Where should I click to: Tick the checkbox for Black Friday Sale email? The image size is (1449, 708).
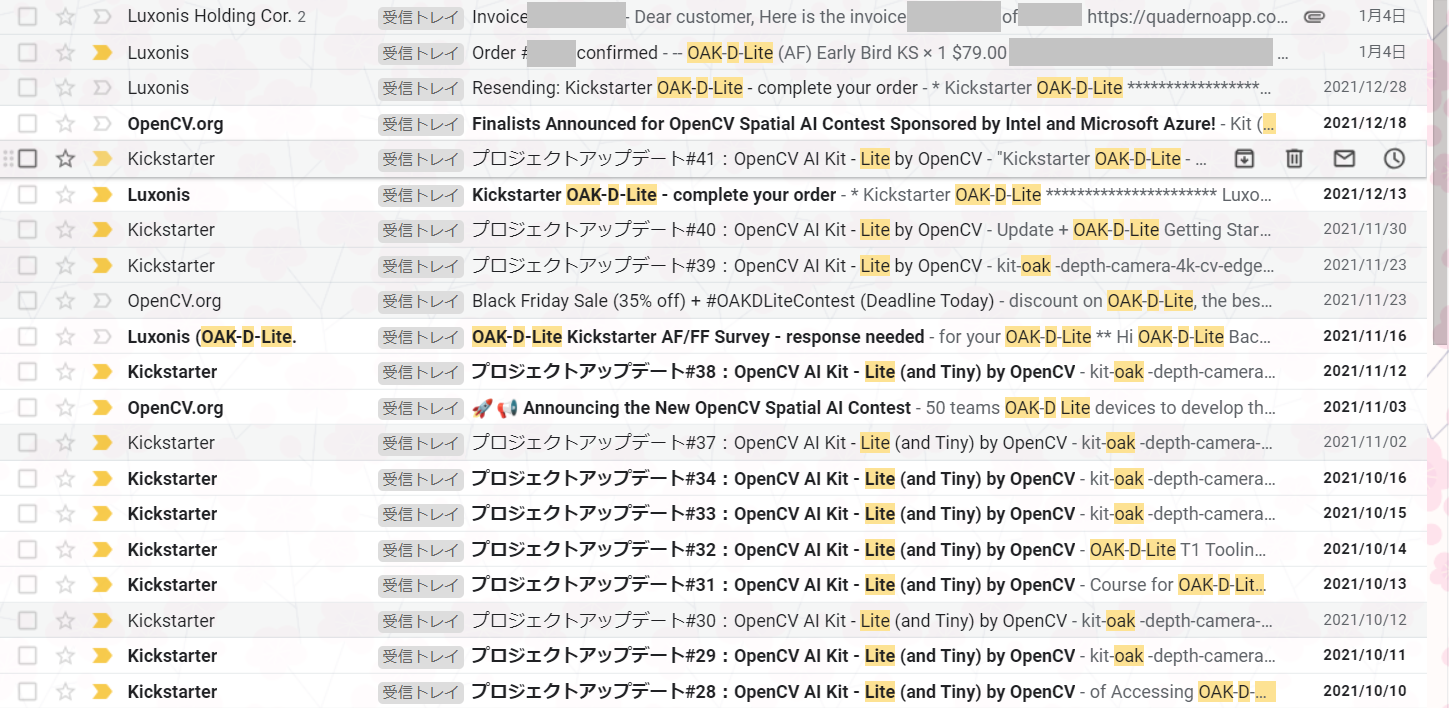point(28,301)
